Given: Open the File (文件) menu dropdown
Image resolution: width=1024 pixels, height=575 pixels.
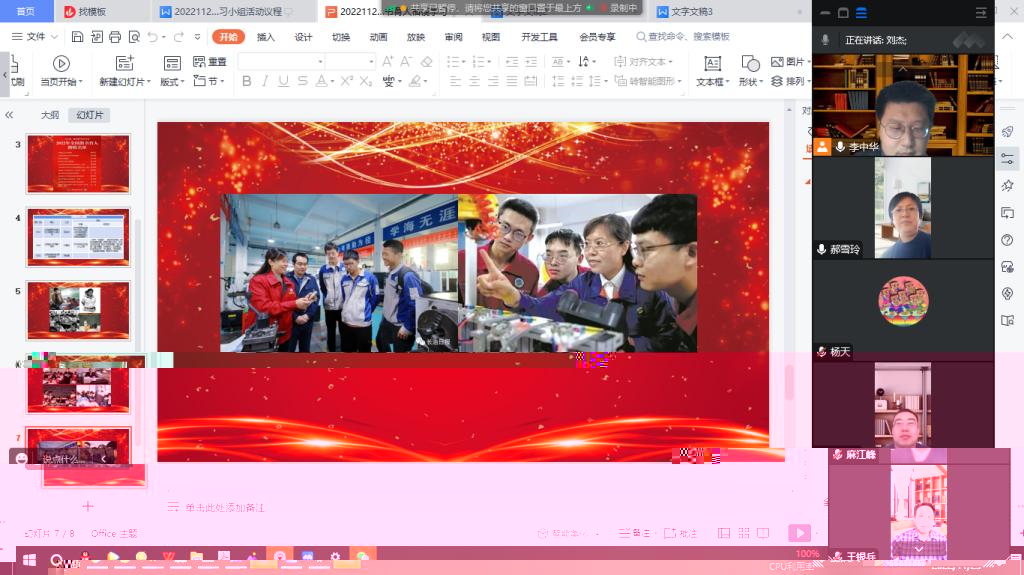Looking at the screenshot, I should coord(35,37).
